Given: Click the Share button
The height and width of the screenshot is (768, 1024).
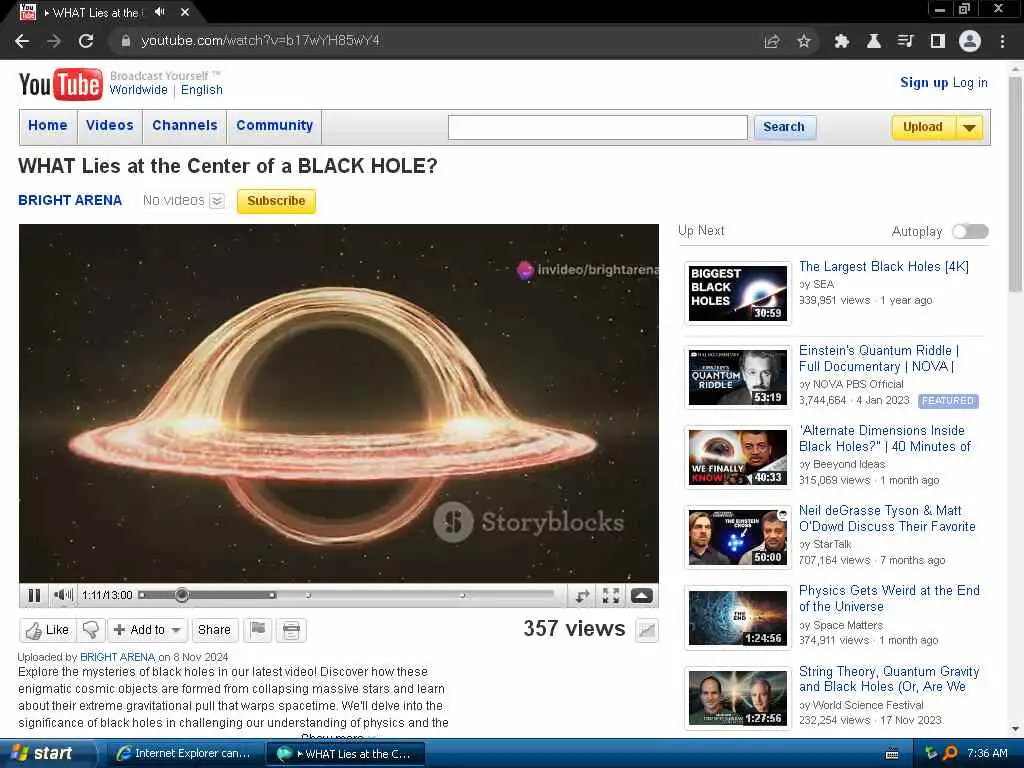Looking at the screenshot, I should pos(214,630).
